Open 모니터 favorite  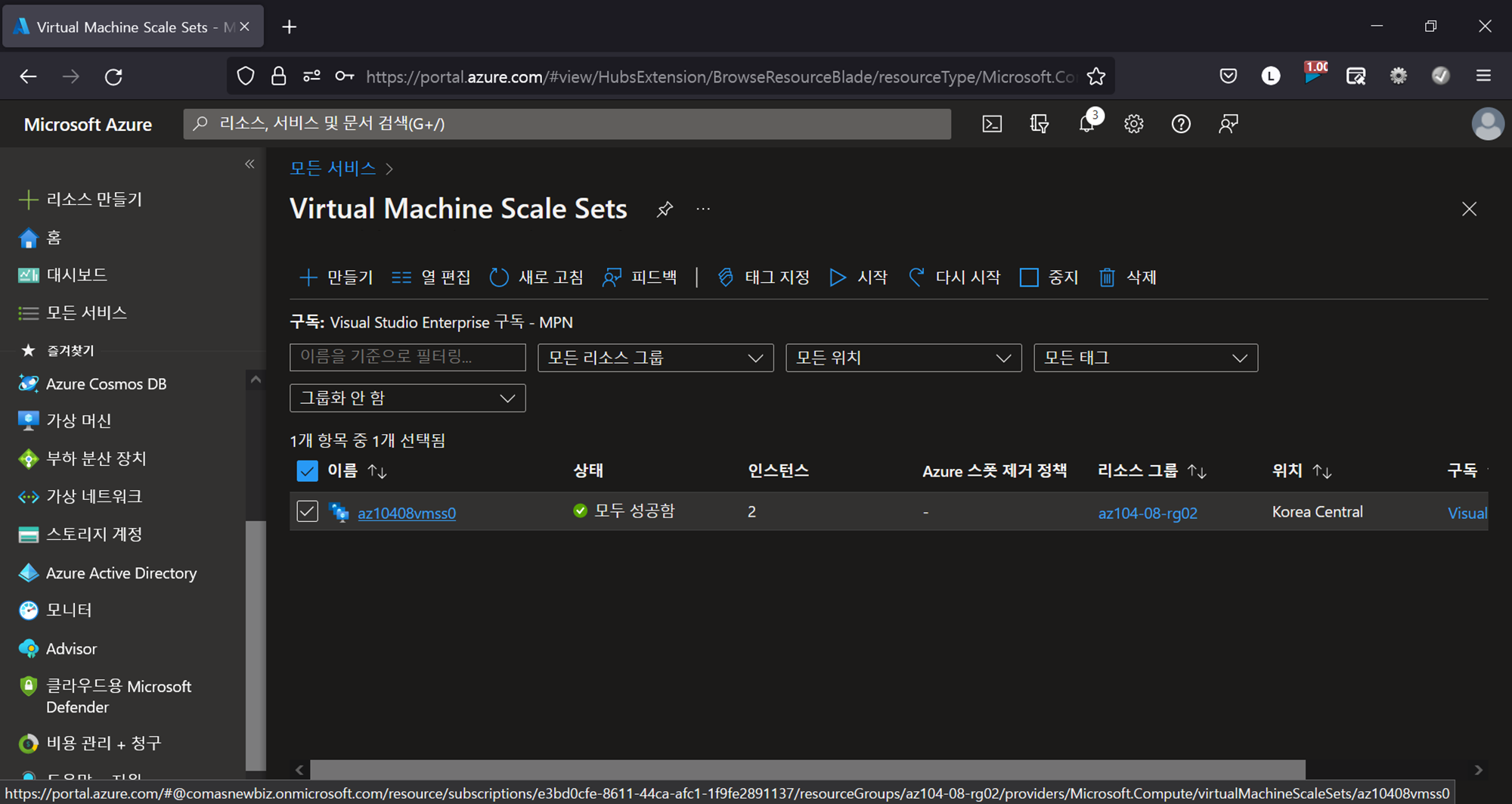[54, 610]
